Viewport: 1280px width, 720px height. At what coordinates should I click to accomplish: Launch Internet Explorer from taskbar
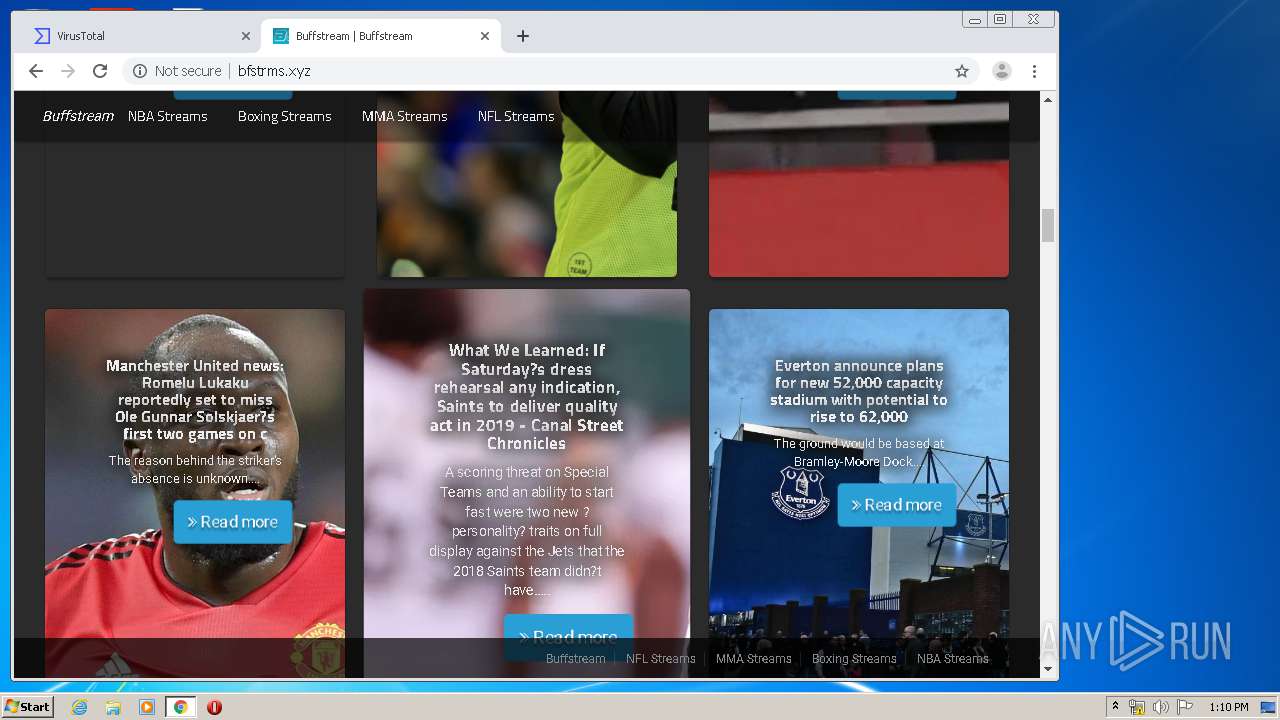coord(79,707)
